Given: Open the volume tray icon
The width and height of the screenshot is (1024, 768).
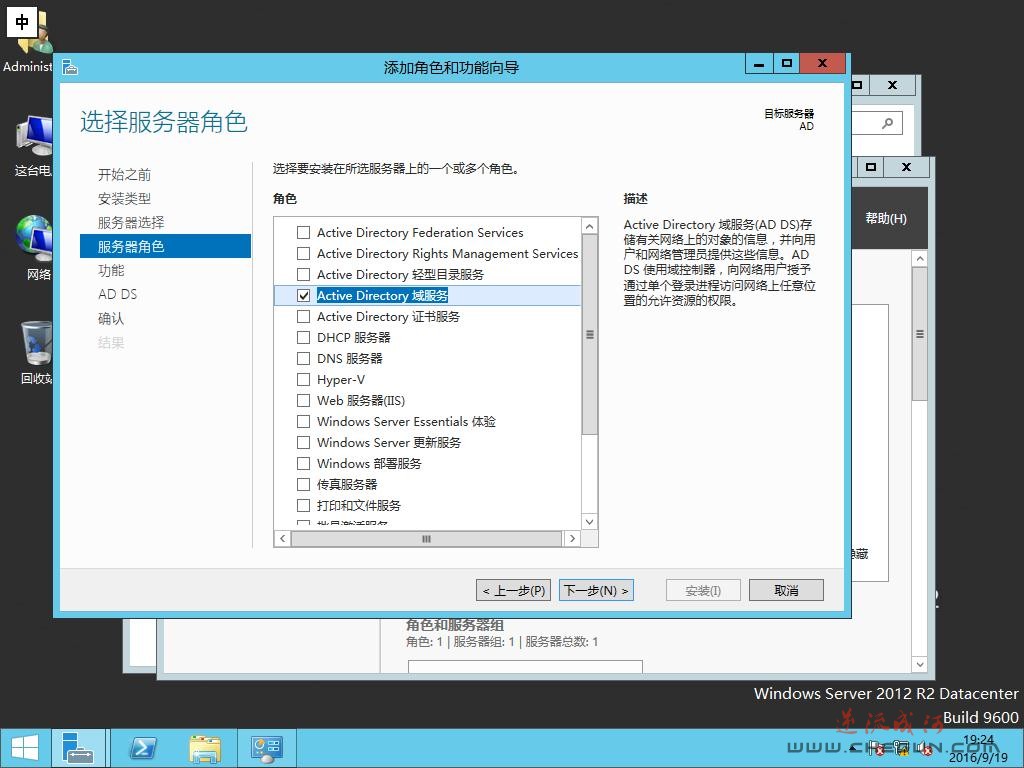Looking at the screenshot, I should click(923, 747).
